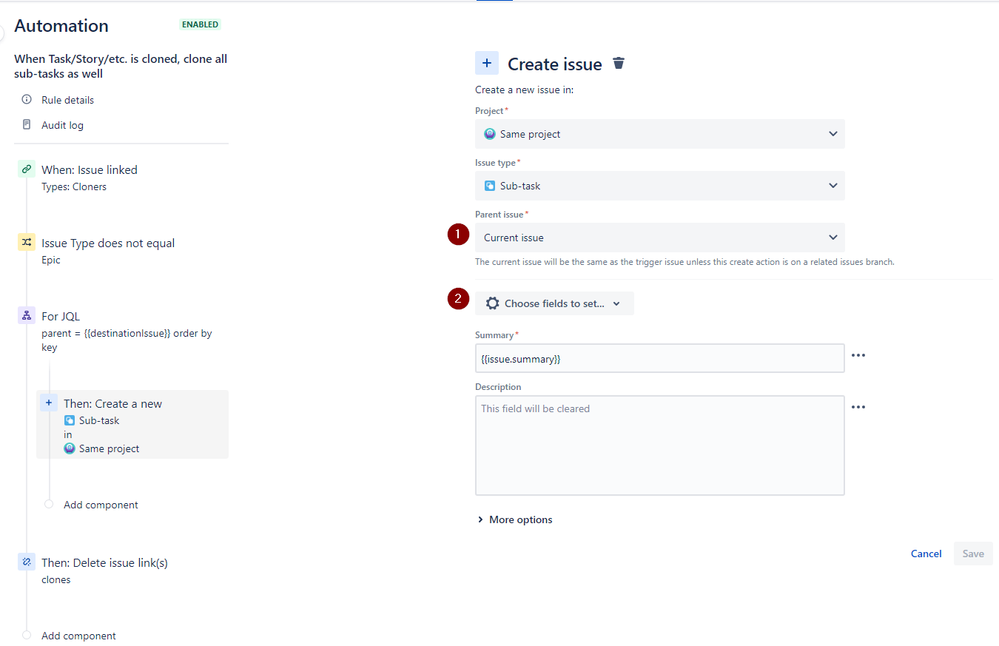999x646 pixels.
Task: Open the Audit log
Action: tap(62, 125)
